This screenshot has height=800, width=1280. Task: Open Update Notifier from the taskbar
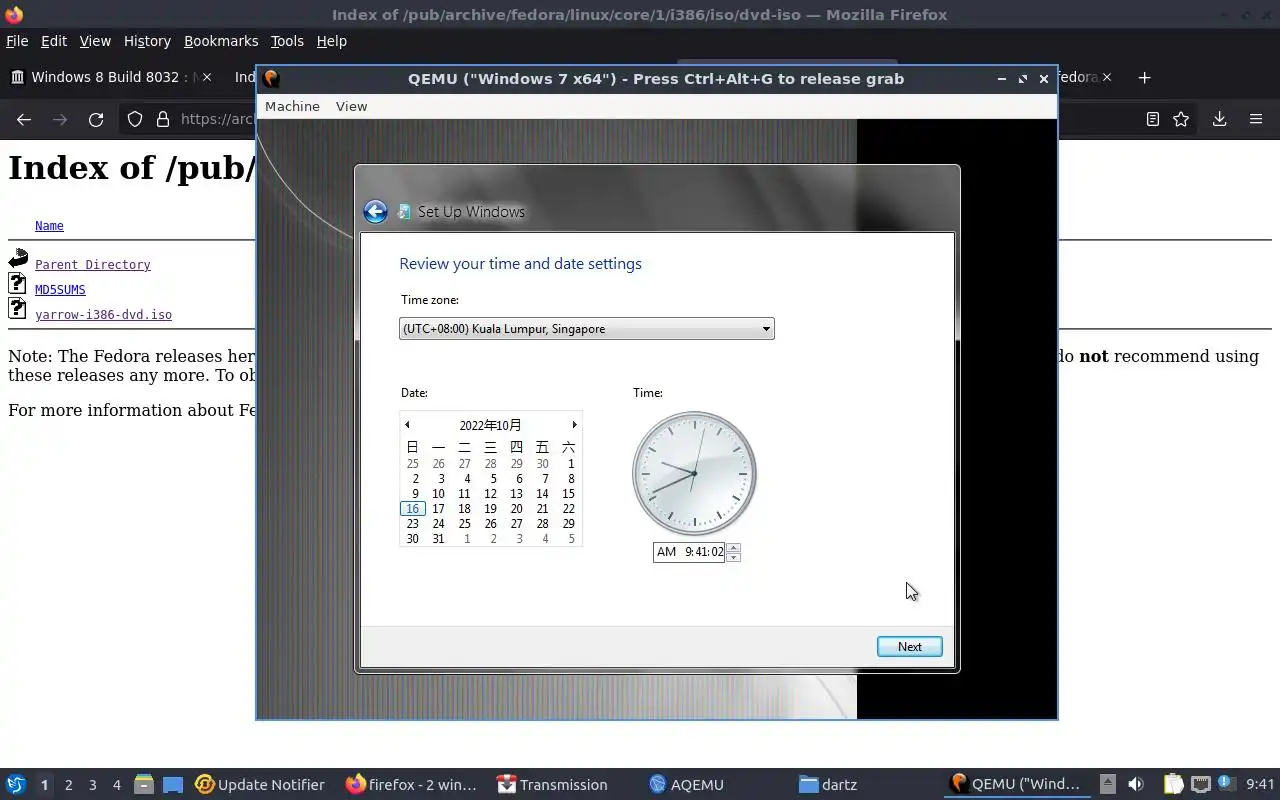[x=260, y=784]
